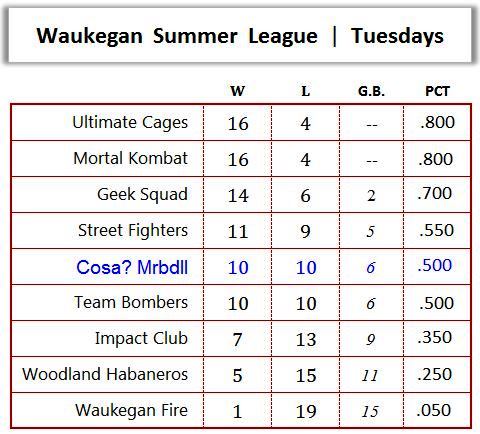Click the PCT column header
The width and height of the screenshot is (480, 434).
[437, 91]
